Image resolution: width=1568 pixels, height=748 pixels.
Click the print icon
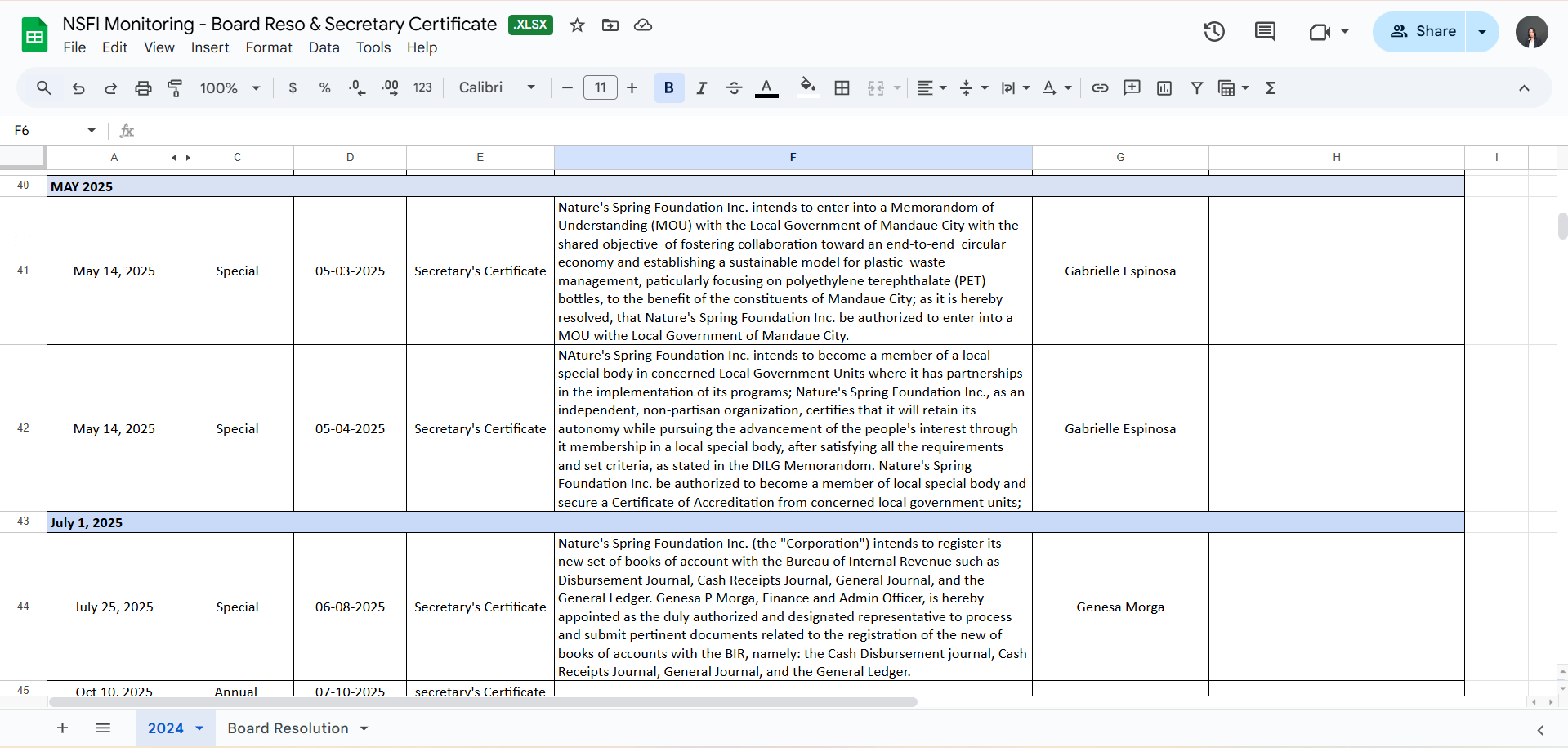143,88
